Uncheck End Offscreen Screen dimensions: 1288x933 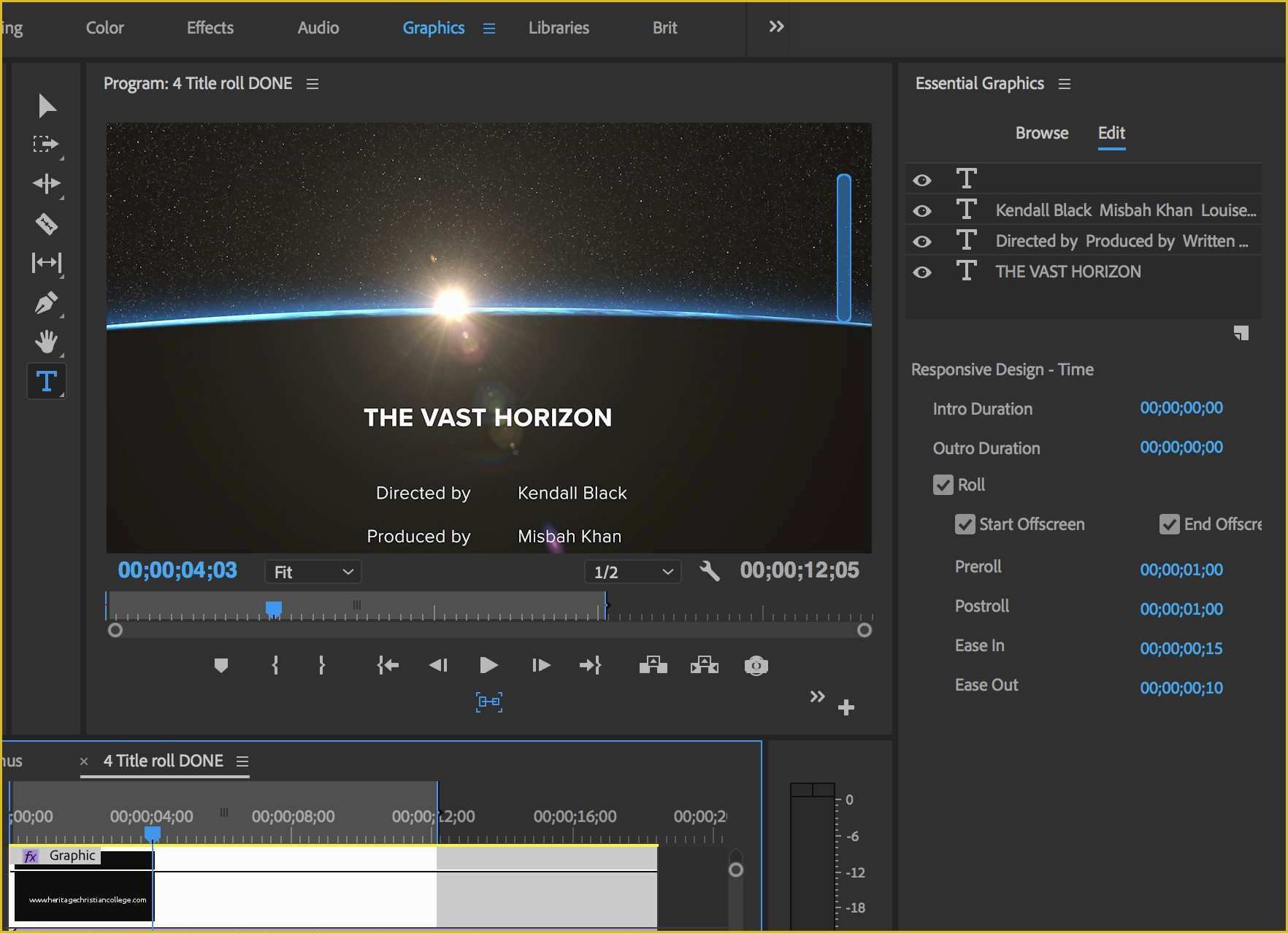1170,524
